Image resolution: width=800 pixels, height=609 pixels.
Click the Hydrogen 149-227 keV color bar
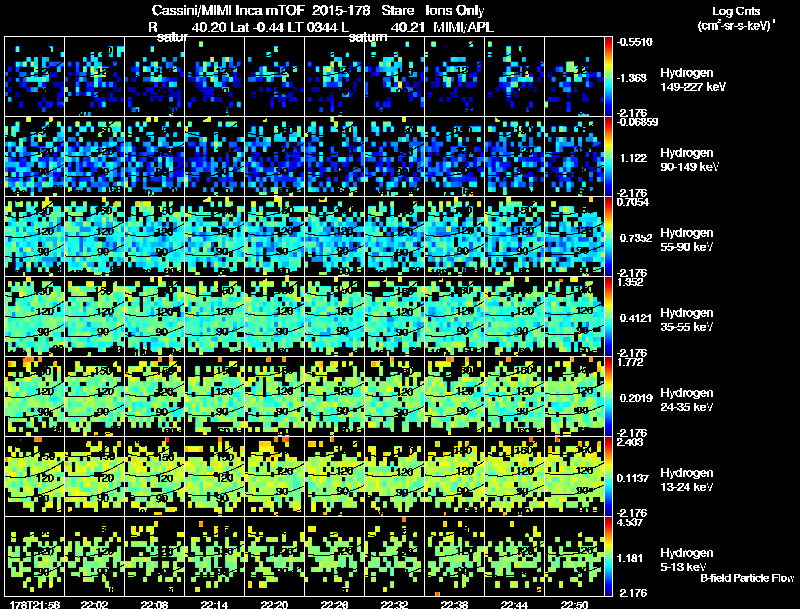[608, 77]
